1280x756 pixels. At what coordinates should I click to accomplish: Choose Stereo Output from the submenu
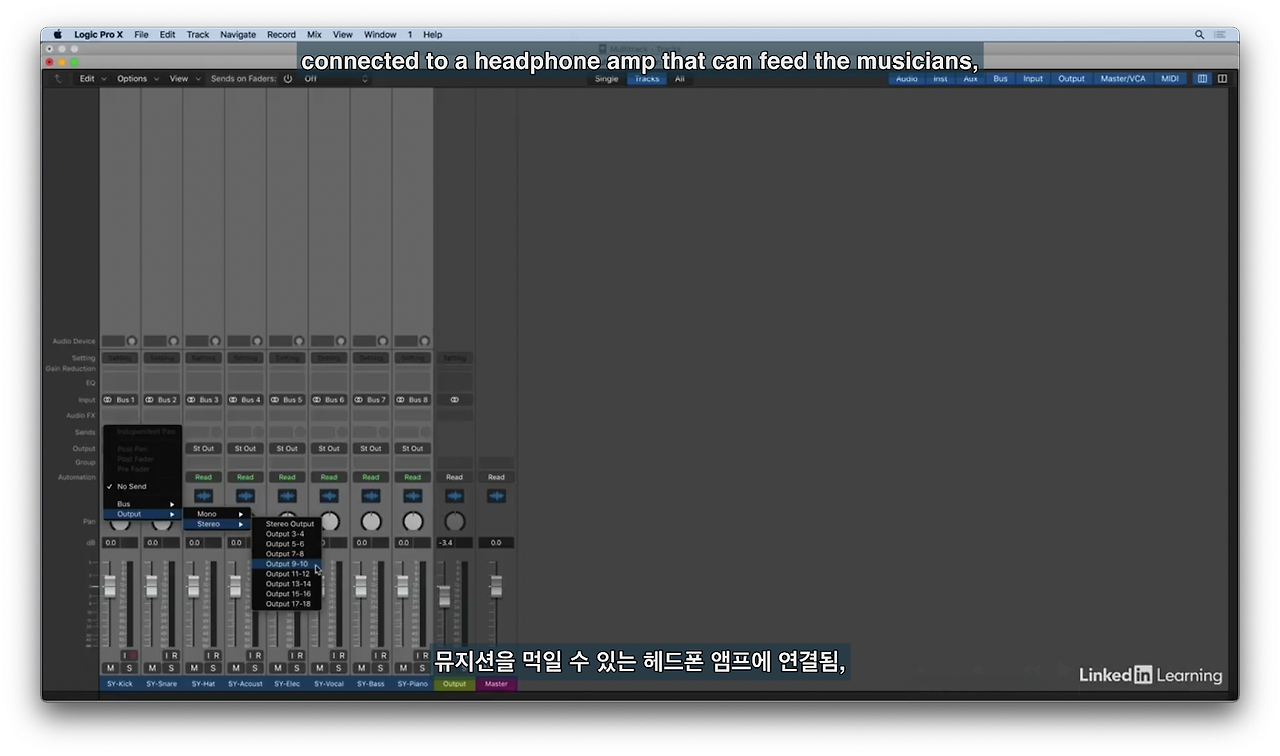point(287,524)
